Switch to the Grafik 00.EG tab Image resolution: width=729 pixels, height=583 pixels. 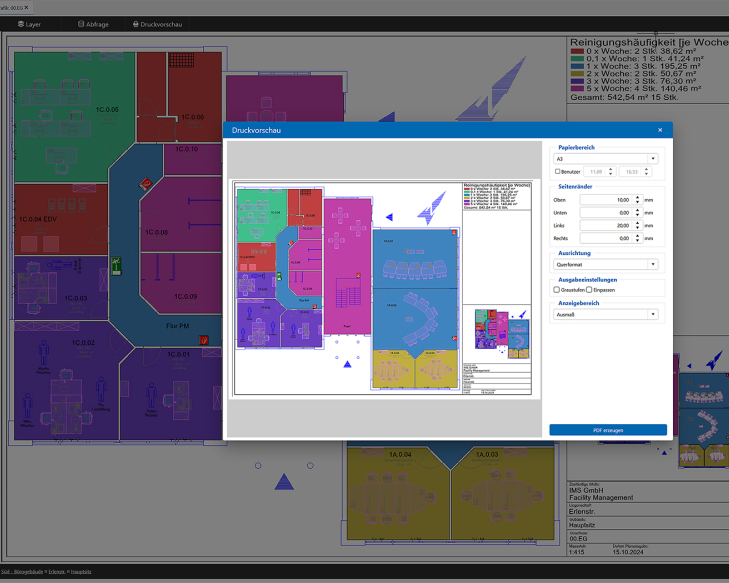click(10, 7)
